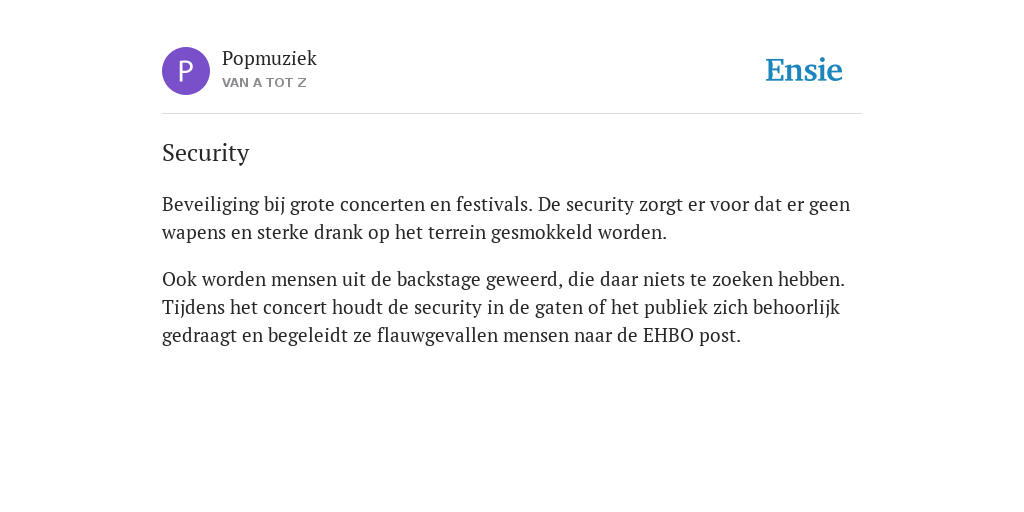1024x512 pixels.
Task: Open the Popmuziek author name
Action: coord(269,59)
